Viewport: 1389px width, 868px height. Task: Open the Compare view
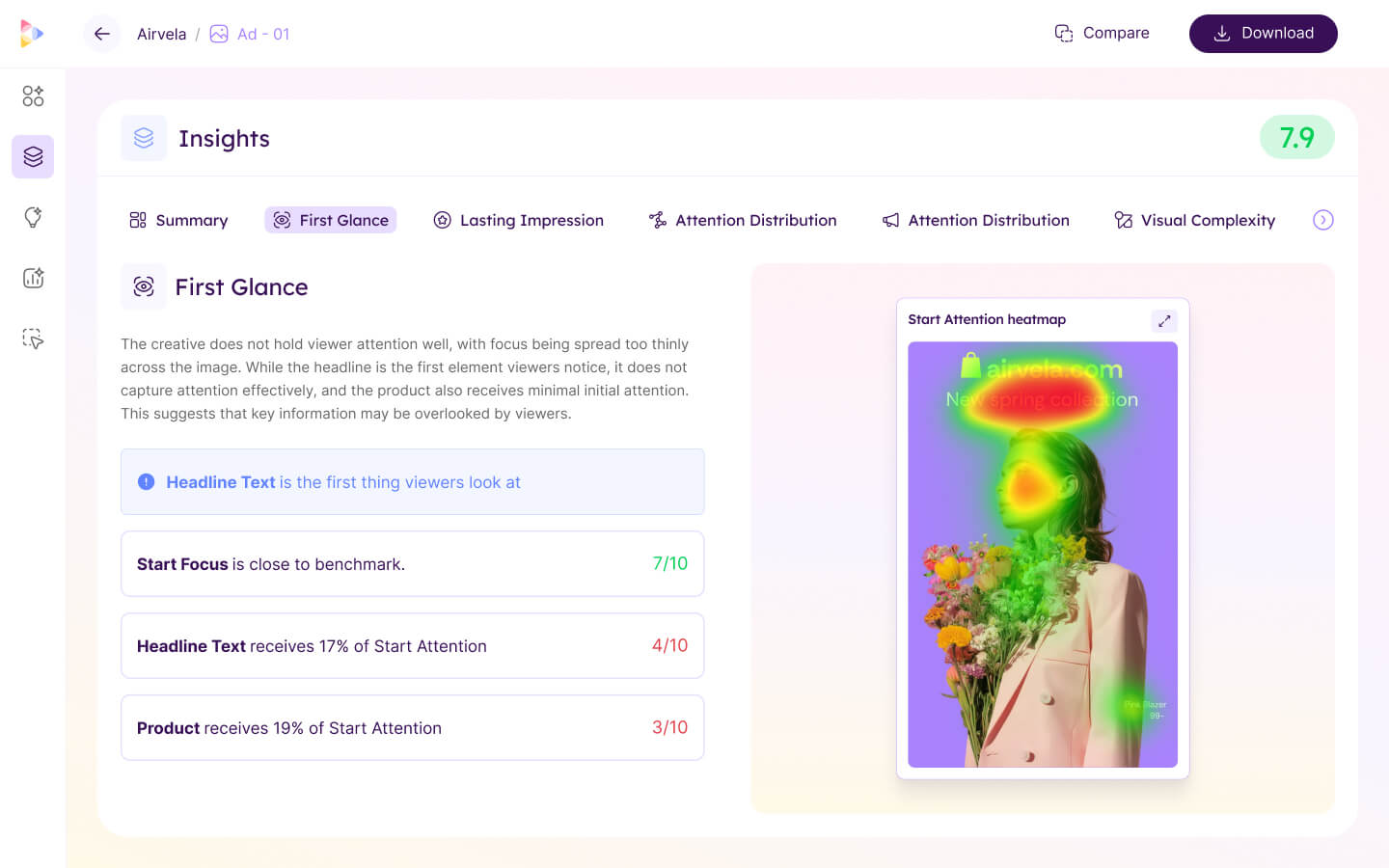click(x=1103, y=32)
